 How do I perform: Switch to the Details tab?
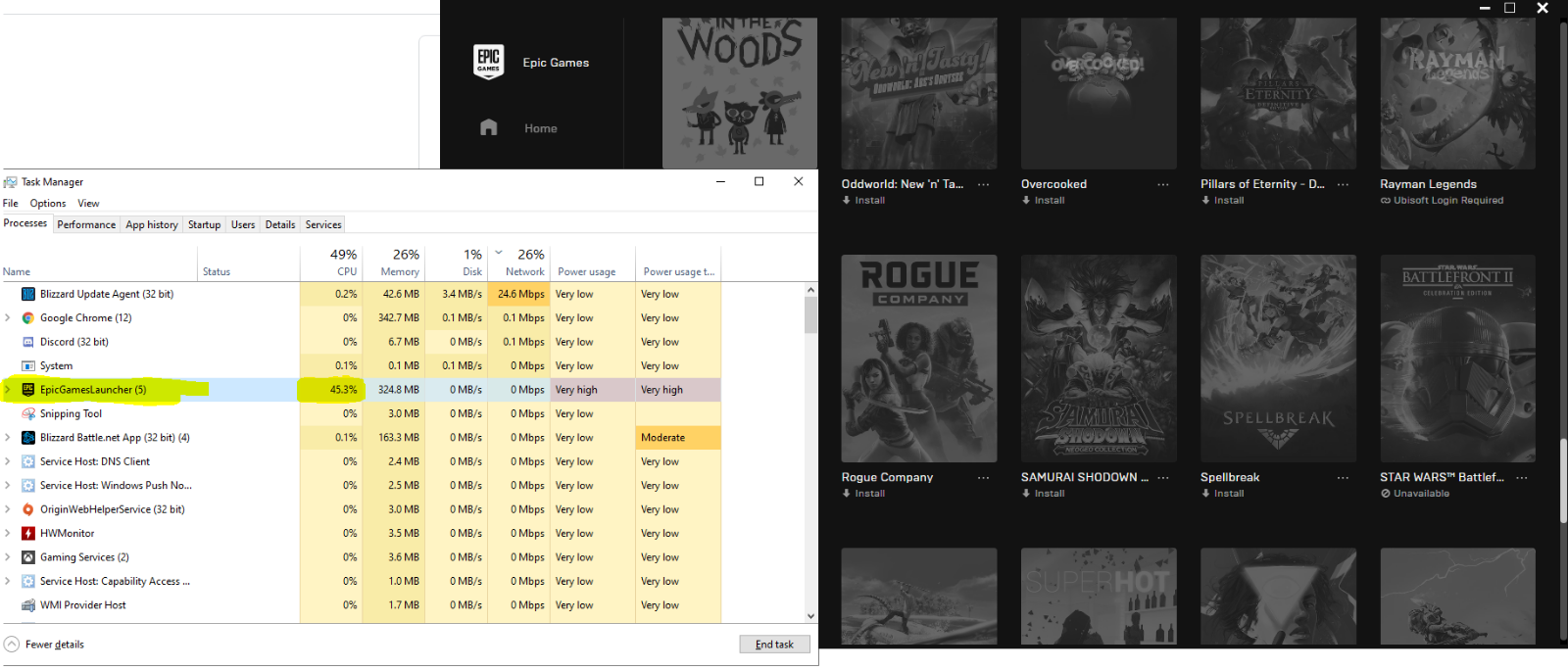coord(280,224)
